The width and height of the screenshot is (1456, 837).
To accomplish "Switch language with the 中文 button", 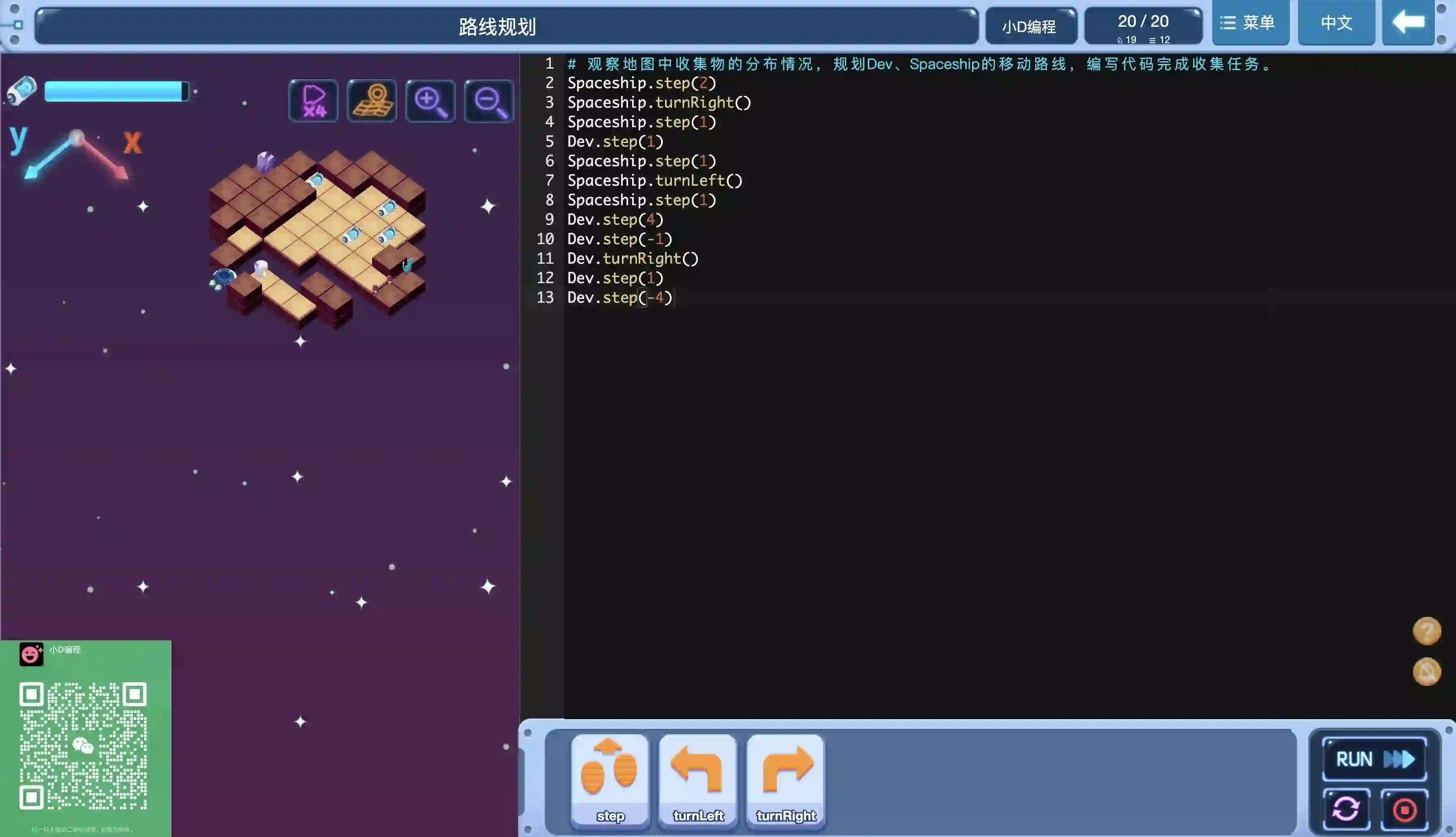I will click(1336, 23).
